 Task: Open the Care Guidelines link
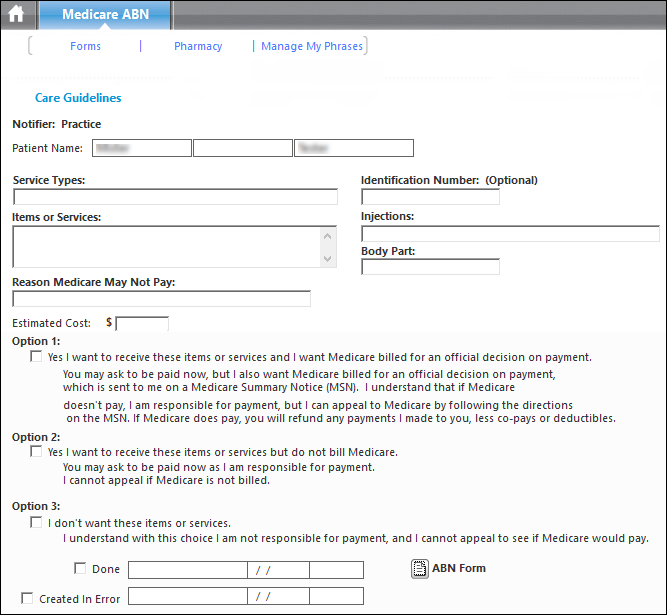78,98
